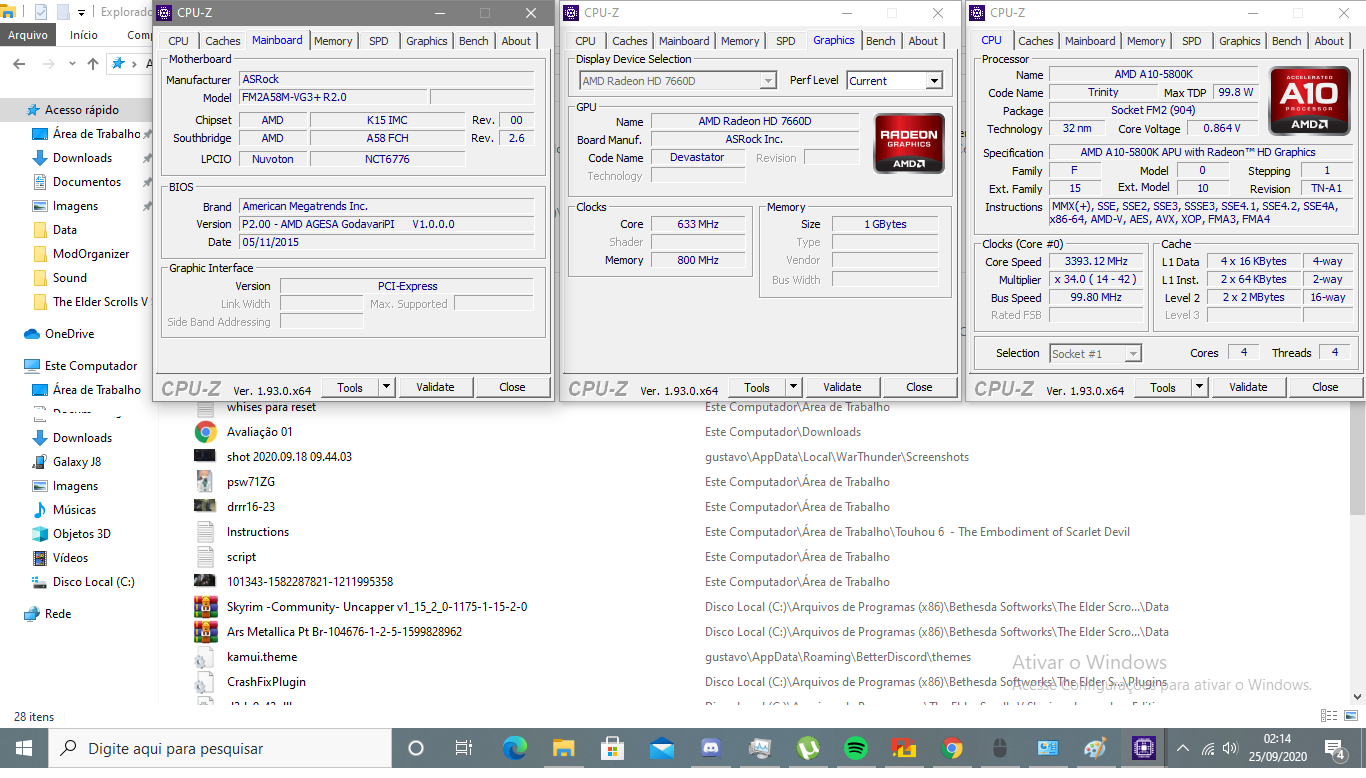1366x778 pixels.
Task: Select file kamui.theme
Action: 262,657
